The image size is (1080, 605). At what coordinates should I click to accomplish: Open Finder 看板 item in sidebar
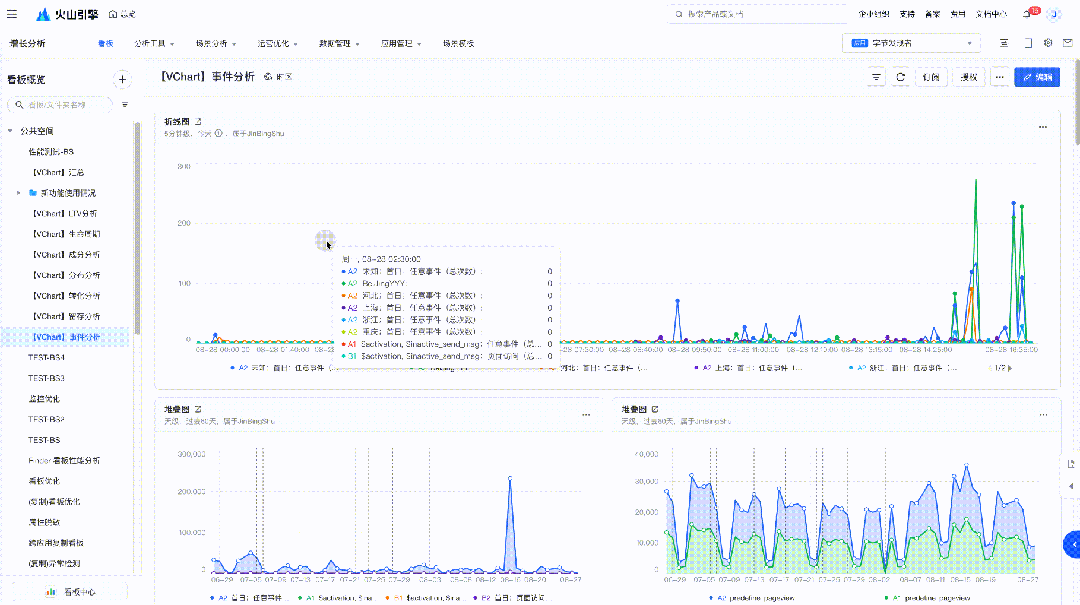pos(64,460)
